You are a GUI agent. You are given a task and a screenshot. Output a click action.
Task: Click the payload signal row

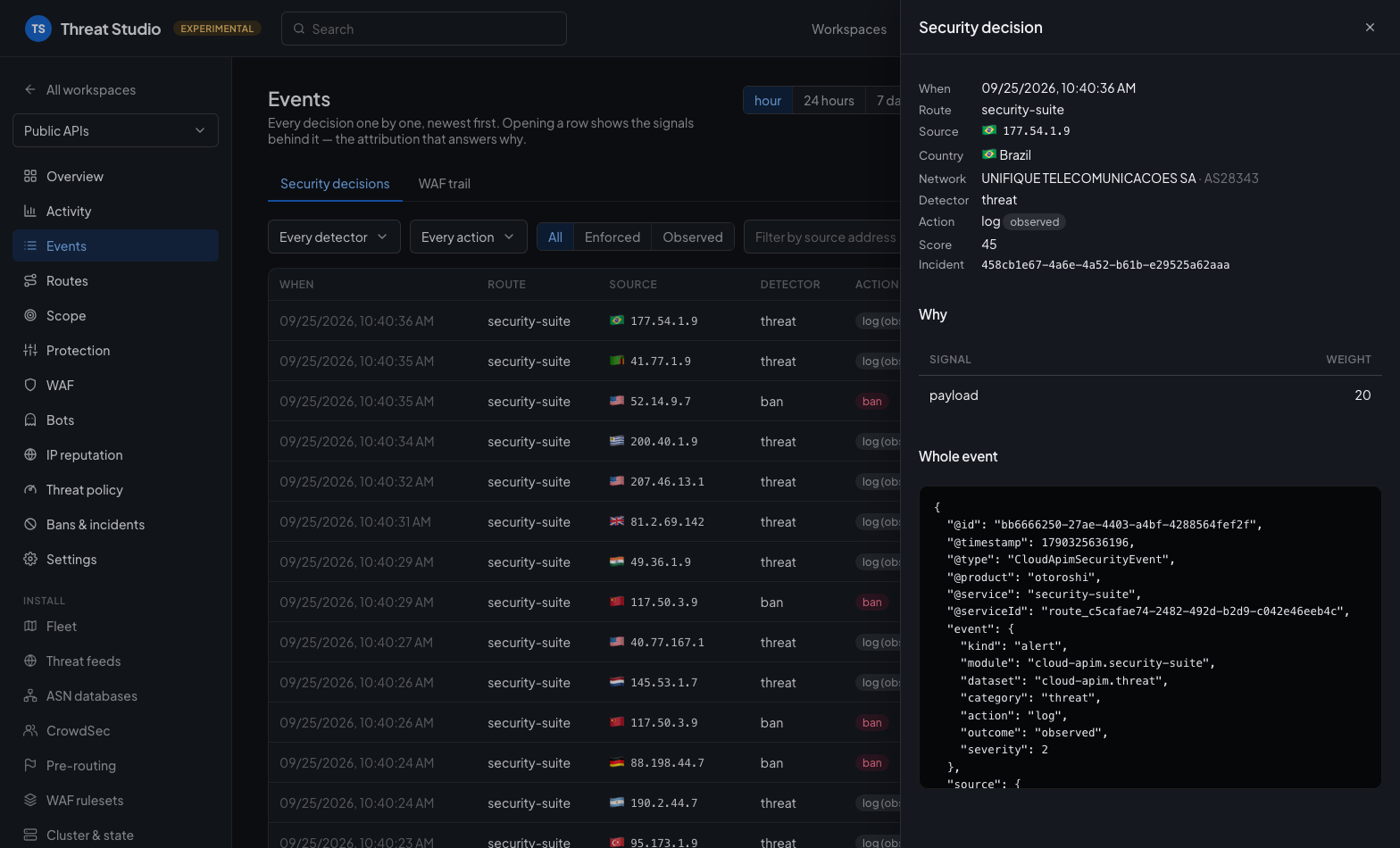[x=1150, y=395]
